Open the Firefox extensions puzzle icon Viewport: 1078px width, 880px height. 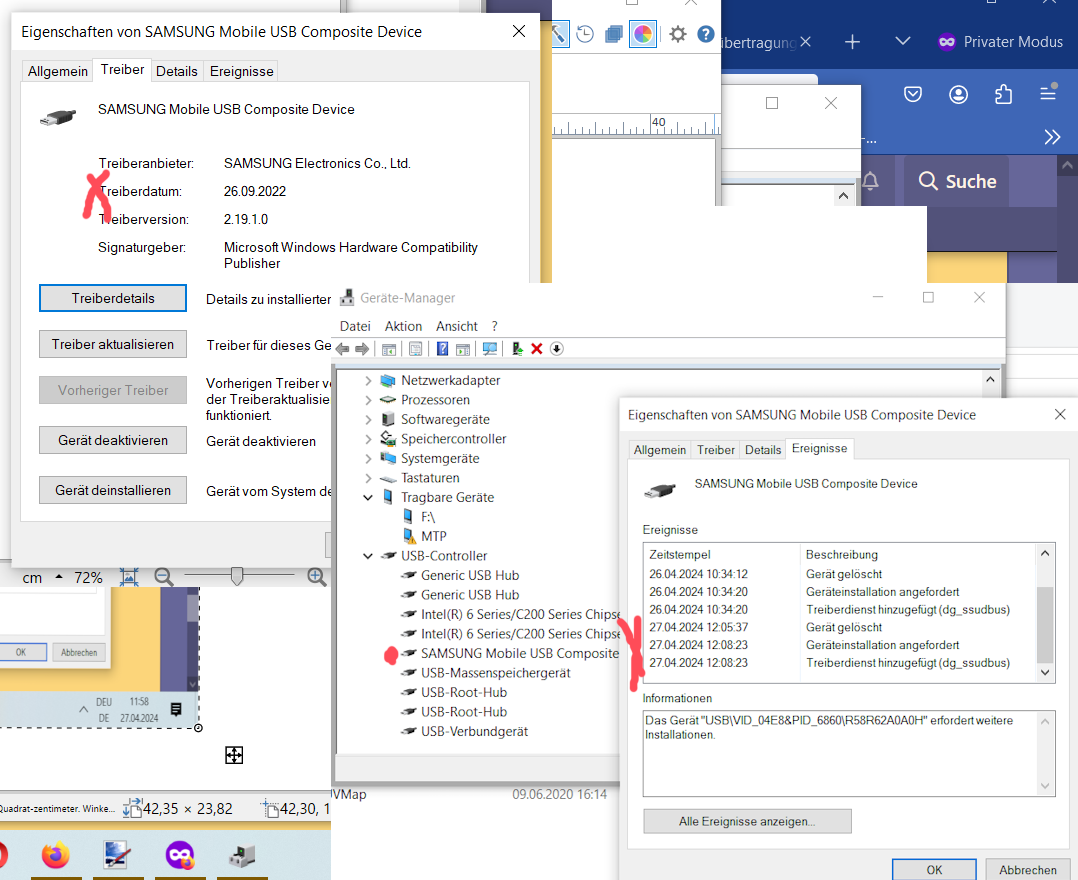click(1003, 94)
